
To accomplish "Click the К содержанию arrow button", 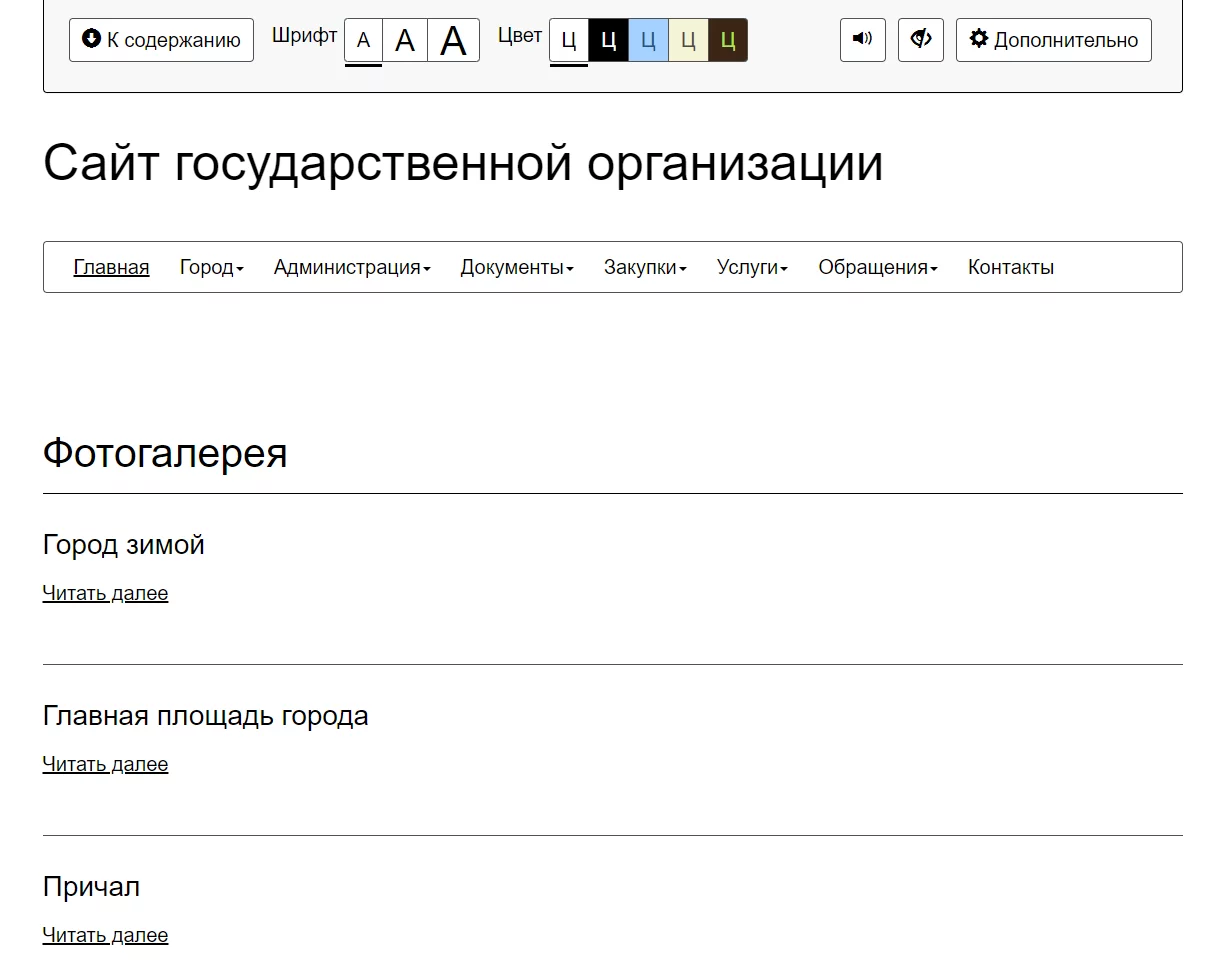I will (161, 40).
